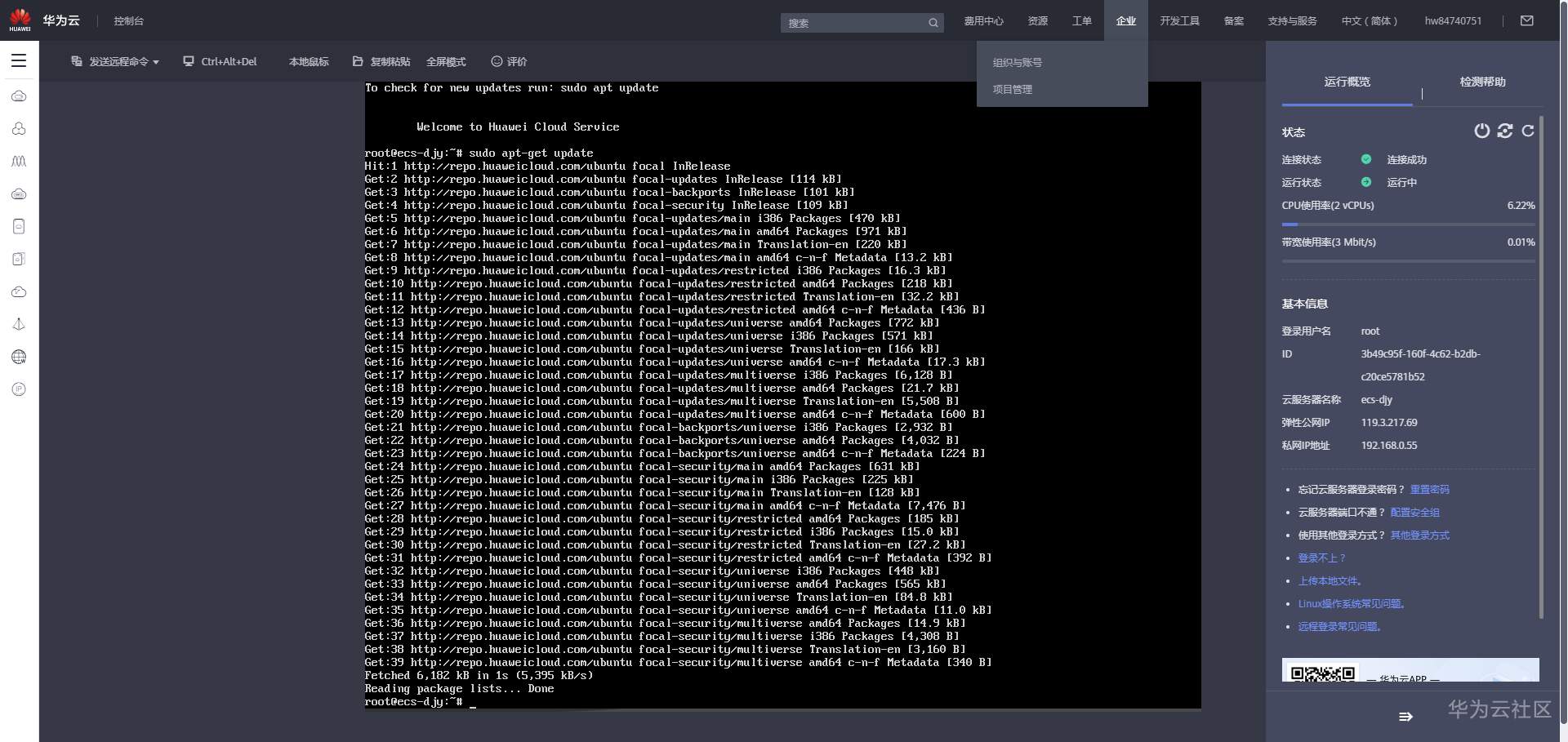The height and width of the screenshot is (742, 1568).
Task: Open the 开发工具 menu
Action: coord(1180,21)
